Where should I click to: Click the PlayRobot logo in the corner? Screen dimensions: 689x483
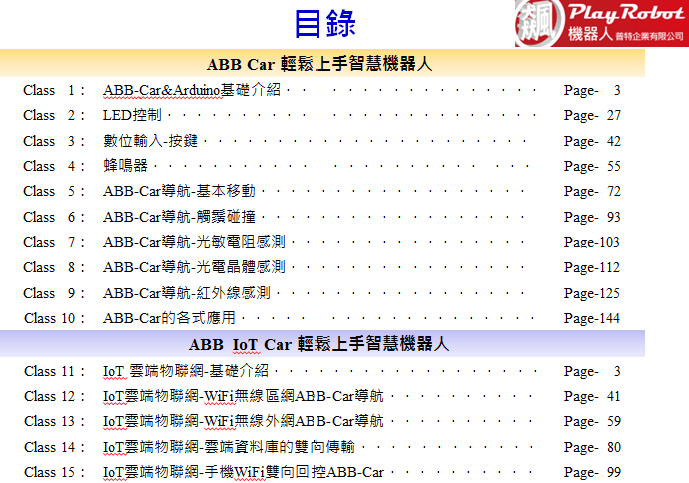point(602,23)
